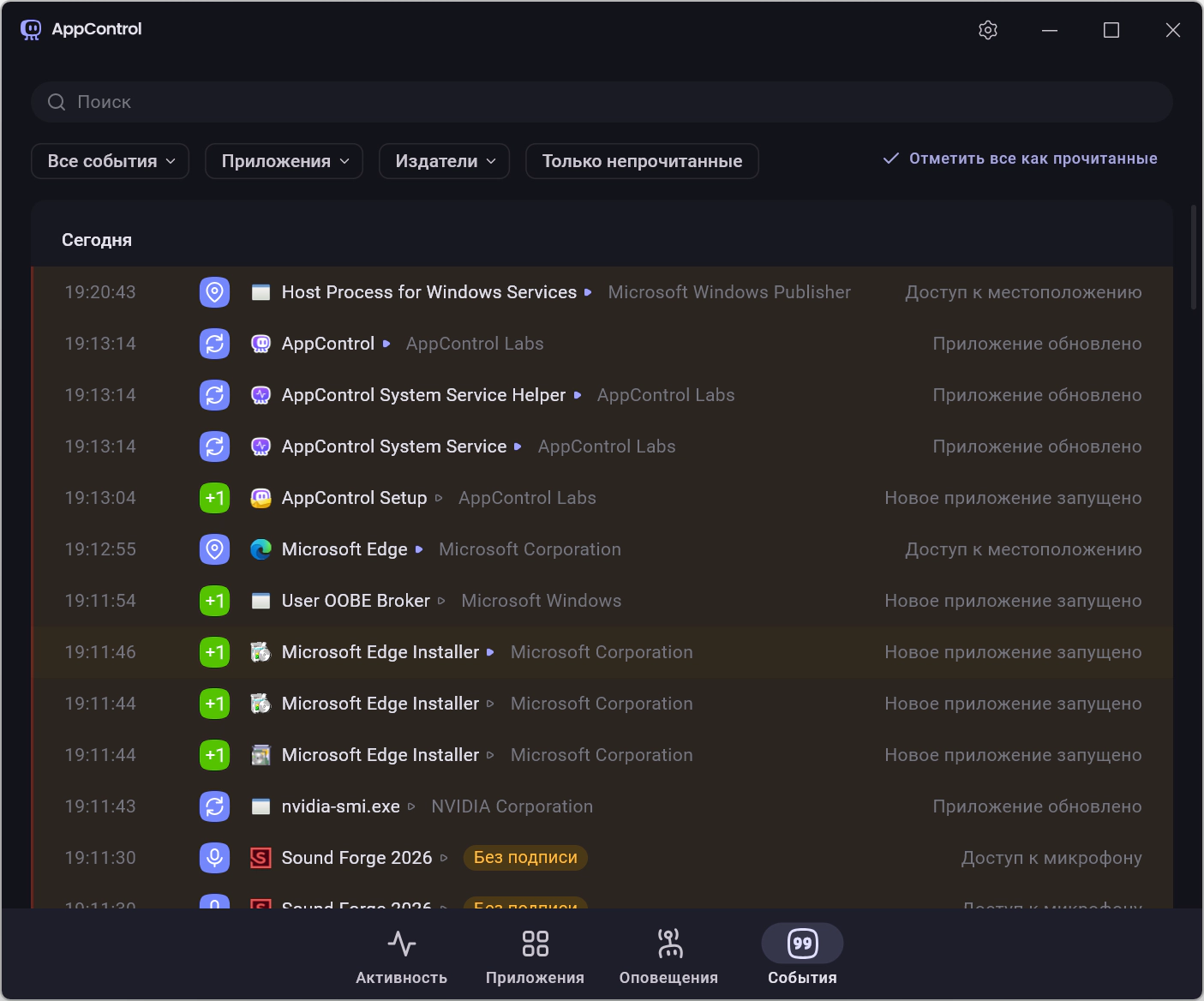The height and width of the screenshot is (1001, 1204).
Task: Switch to the Активность tab
Action: [401, 956]
